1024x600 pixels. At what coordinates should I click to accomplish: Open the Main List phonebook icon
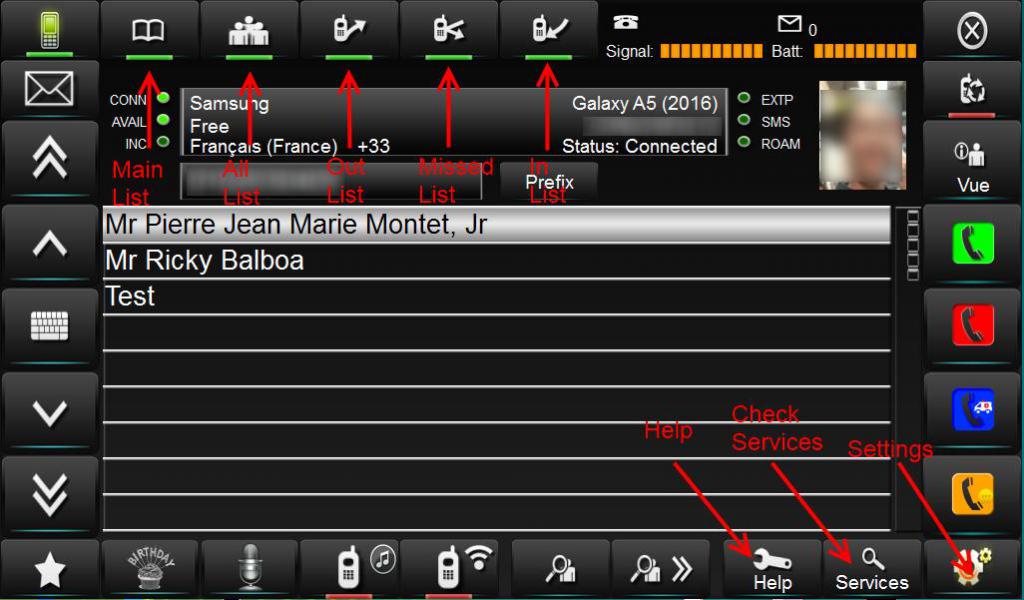pos(149,30)
